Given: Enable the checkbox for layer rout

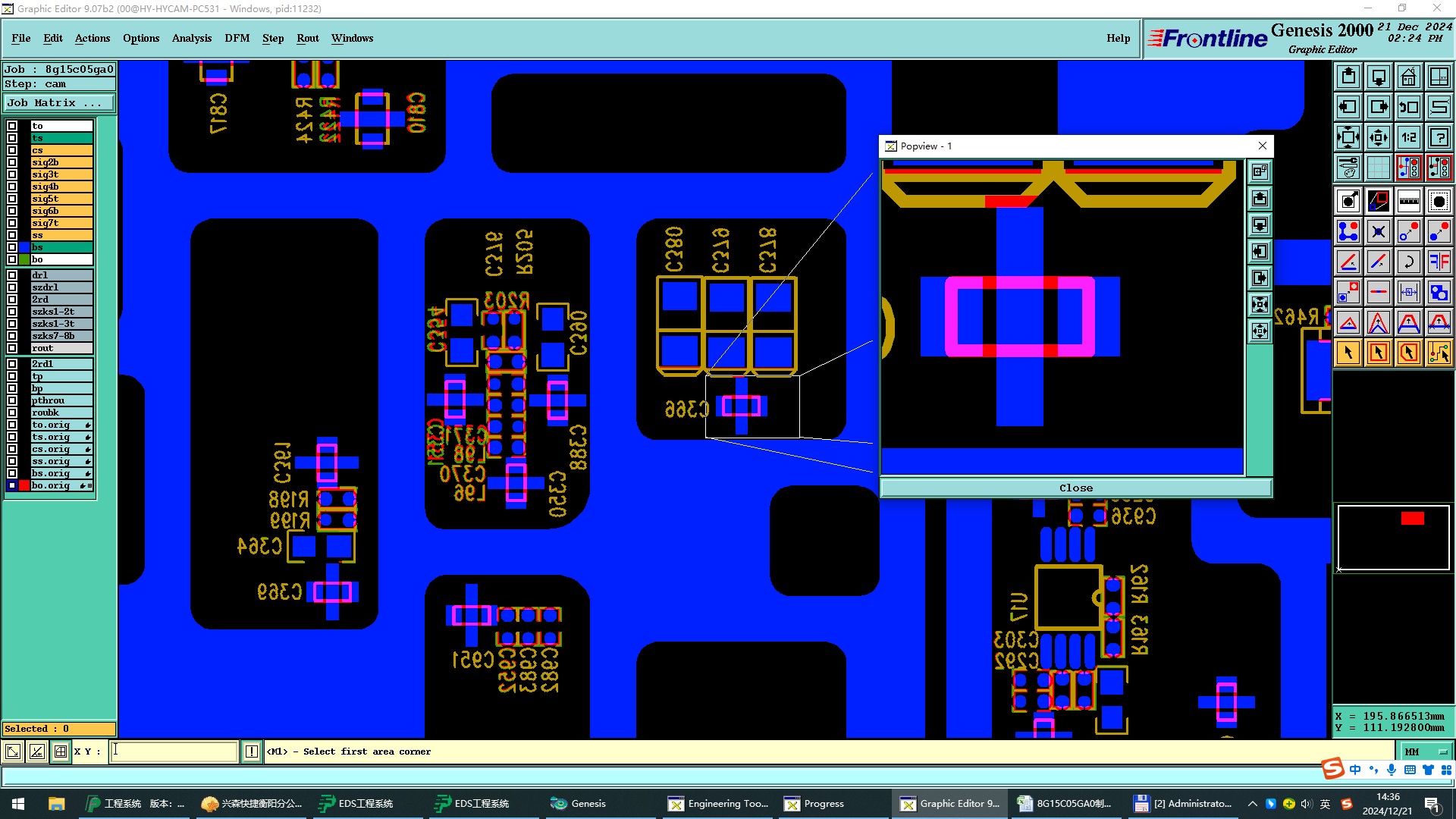Looking at the screenshot, I should [12, 348].
